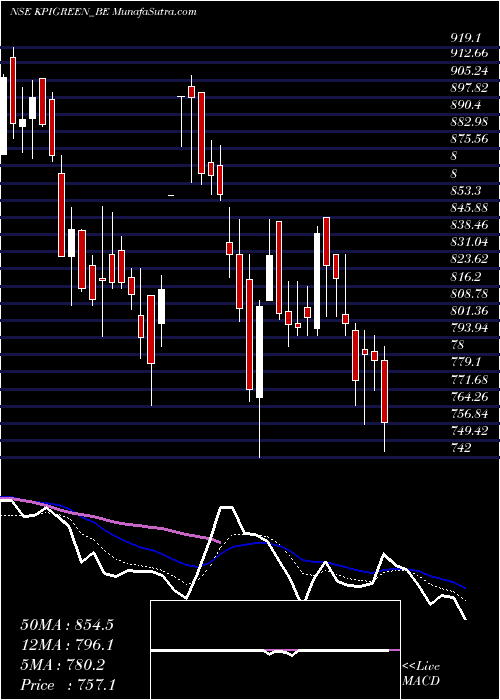Click the 'Price : 757.1' readout
This screenshot has width=500, height=700.
[x=68, y=685]
